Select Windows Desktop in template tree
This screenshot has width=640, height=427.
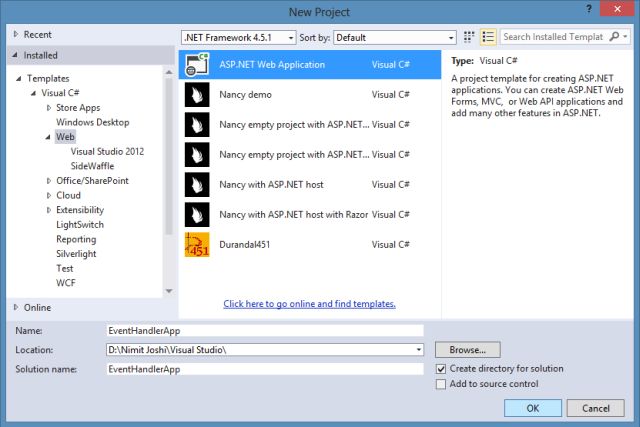(x=93, y=122)
